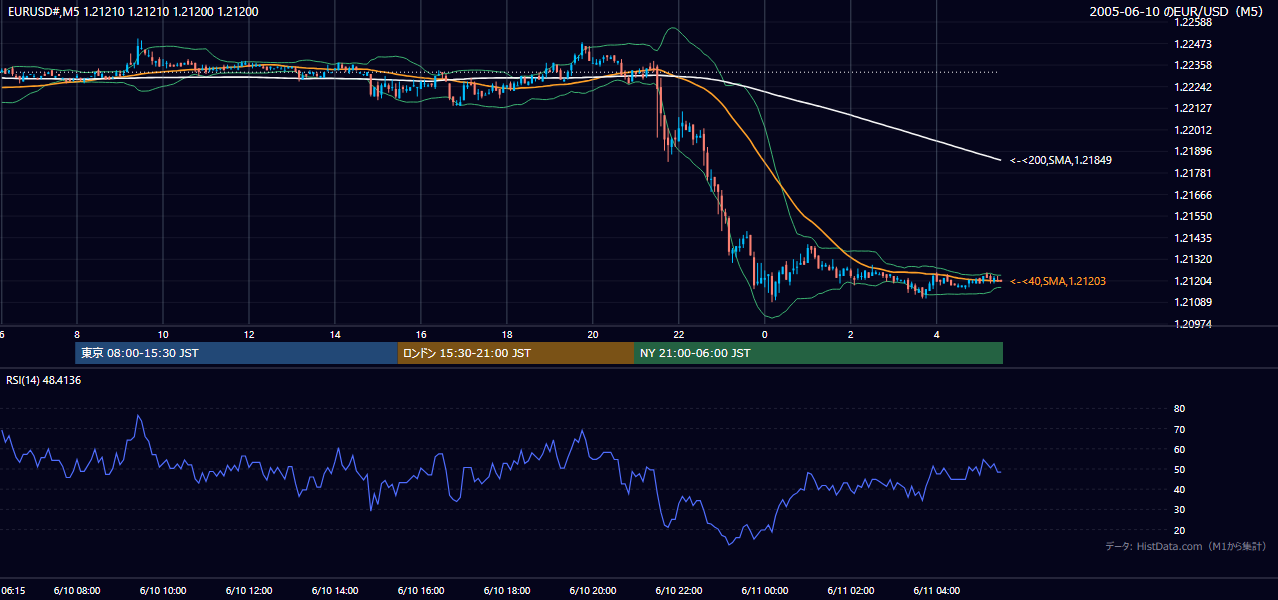Click price axis label 1.22588
Image resolution: width=1278 pixels, height=600 pixels.
coord(1194,22)
